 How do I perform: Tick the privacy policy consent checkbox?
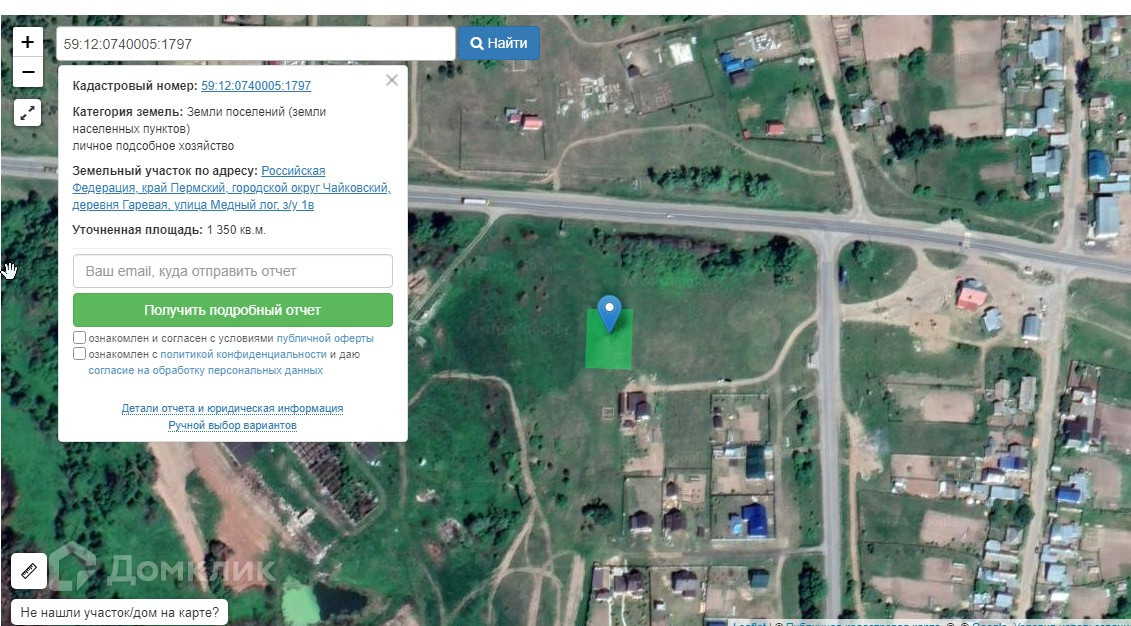coord(79,354)
